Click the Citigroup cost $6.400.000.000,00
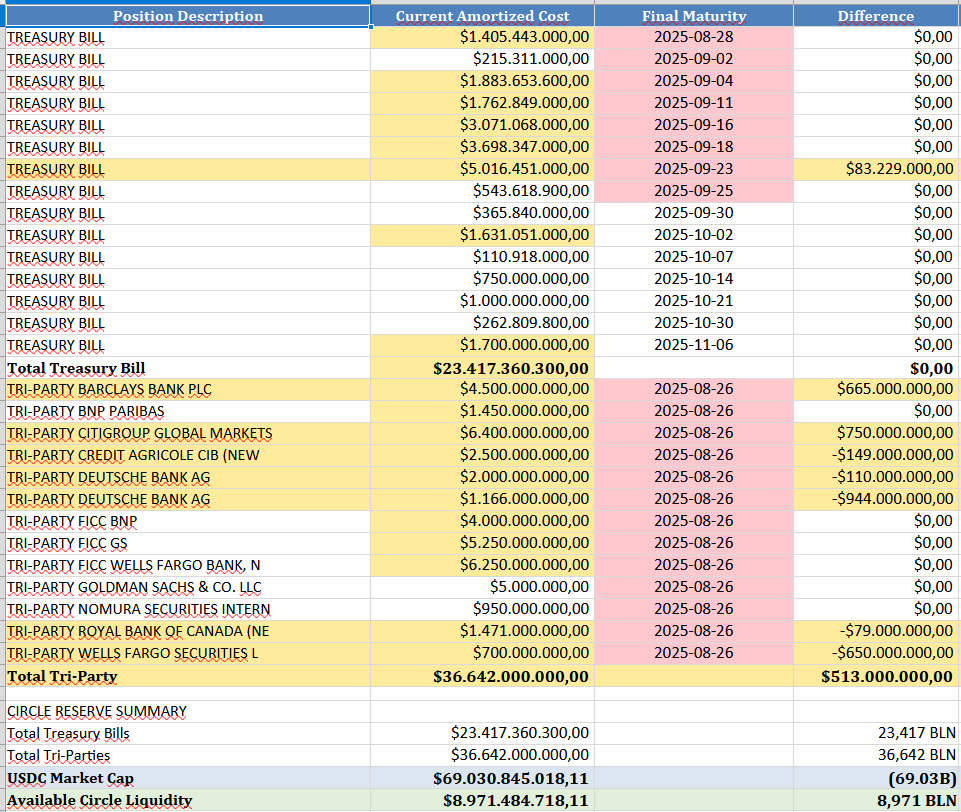The width and height of the screenshot is (961, 812). pos(482,434)
